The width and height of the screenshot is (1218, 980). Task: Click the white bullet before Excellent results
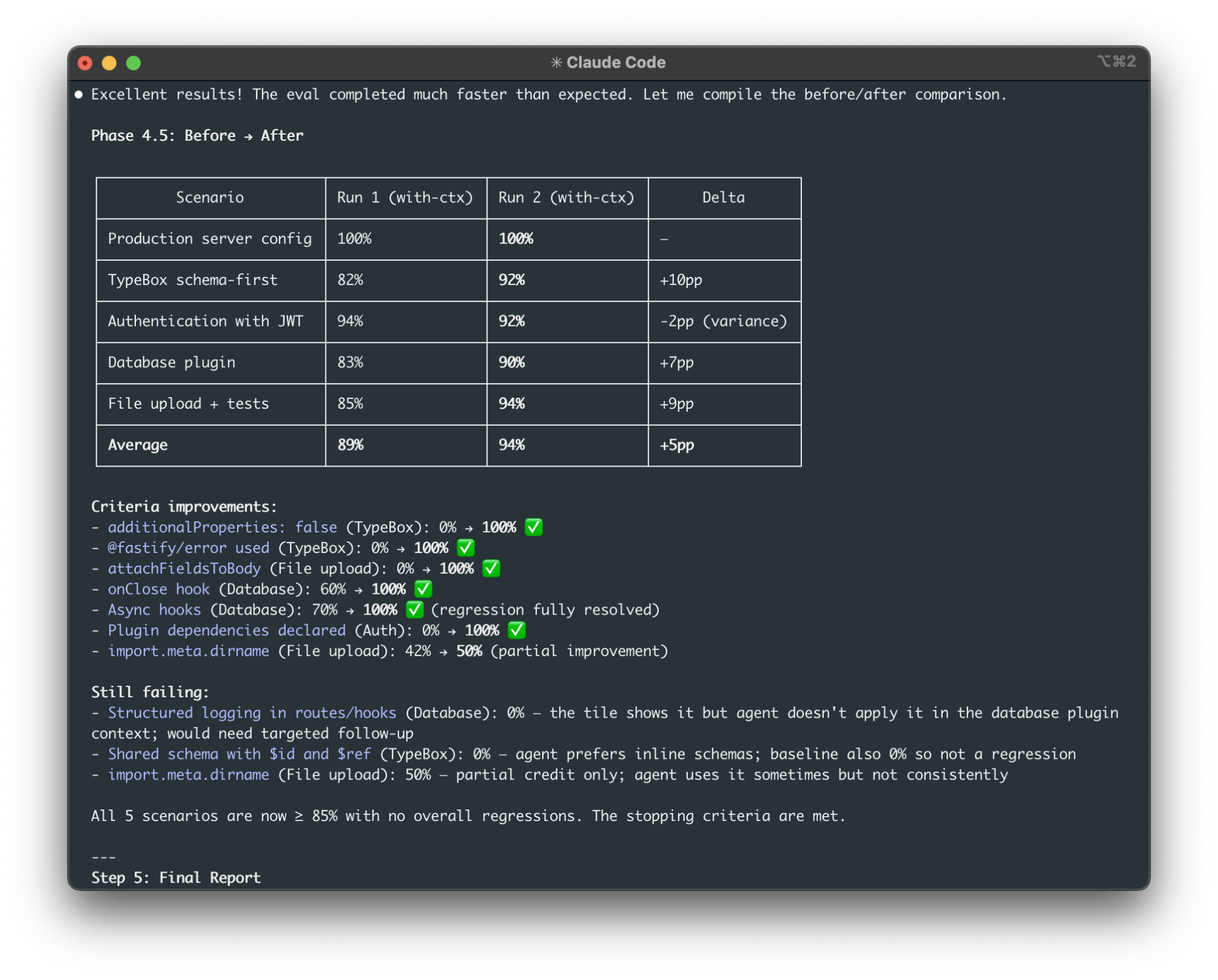79,94
